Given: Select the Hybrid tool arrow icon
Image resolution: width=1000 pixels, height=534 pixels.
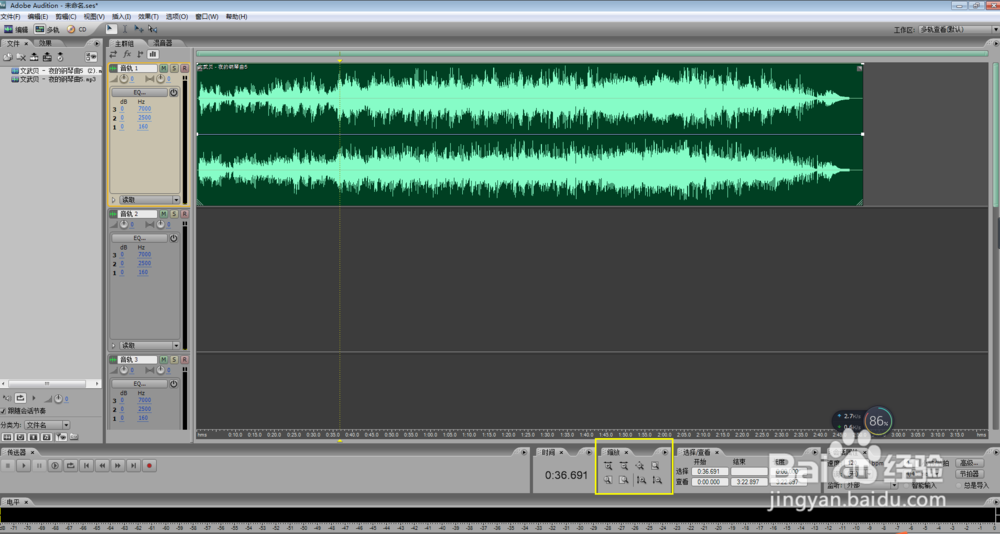Looking at the screenshot, I should click(x=111, y=29).
